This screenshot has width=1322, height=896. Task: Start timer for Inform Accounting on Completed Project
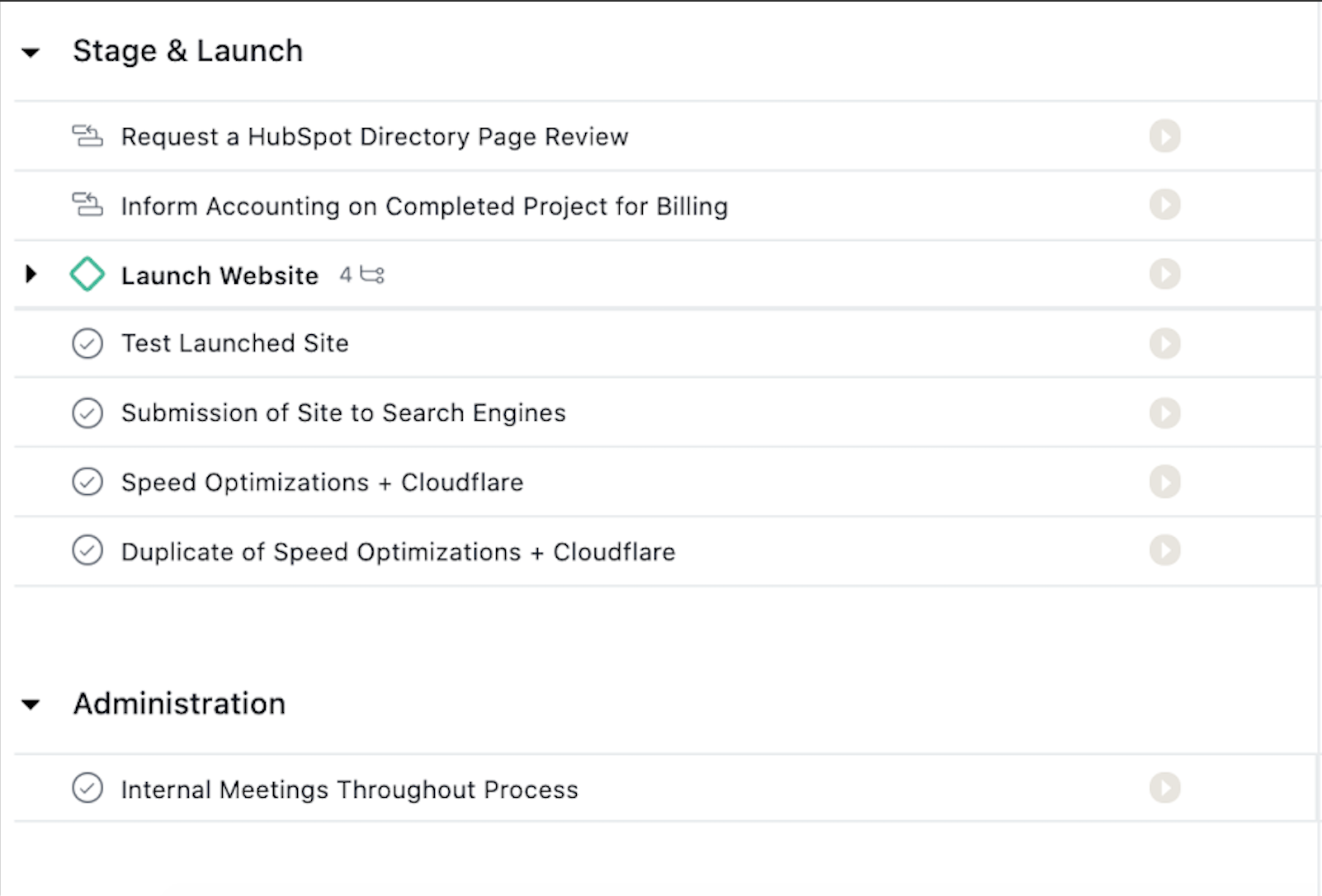pyautogui.click(x=1164, y=205)
